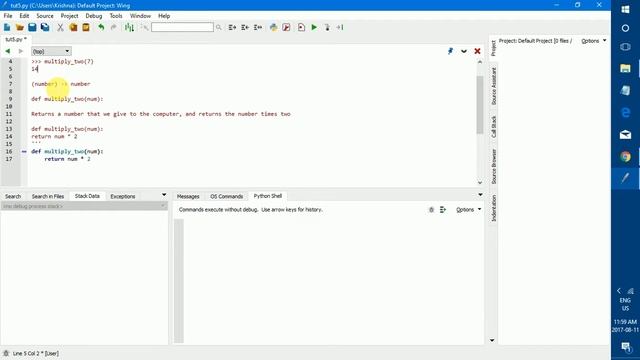Screen dimensions: 640x360
Task: Open the Edit menu
Action: click(24, 16)
